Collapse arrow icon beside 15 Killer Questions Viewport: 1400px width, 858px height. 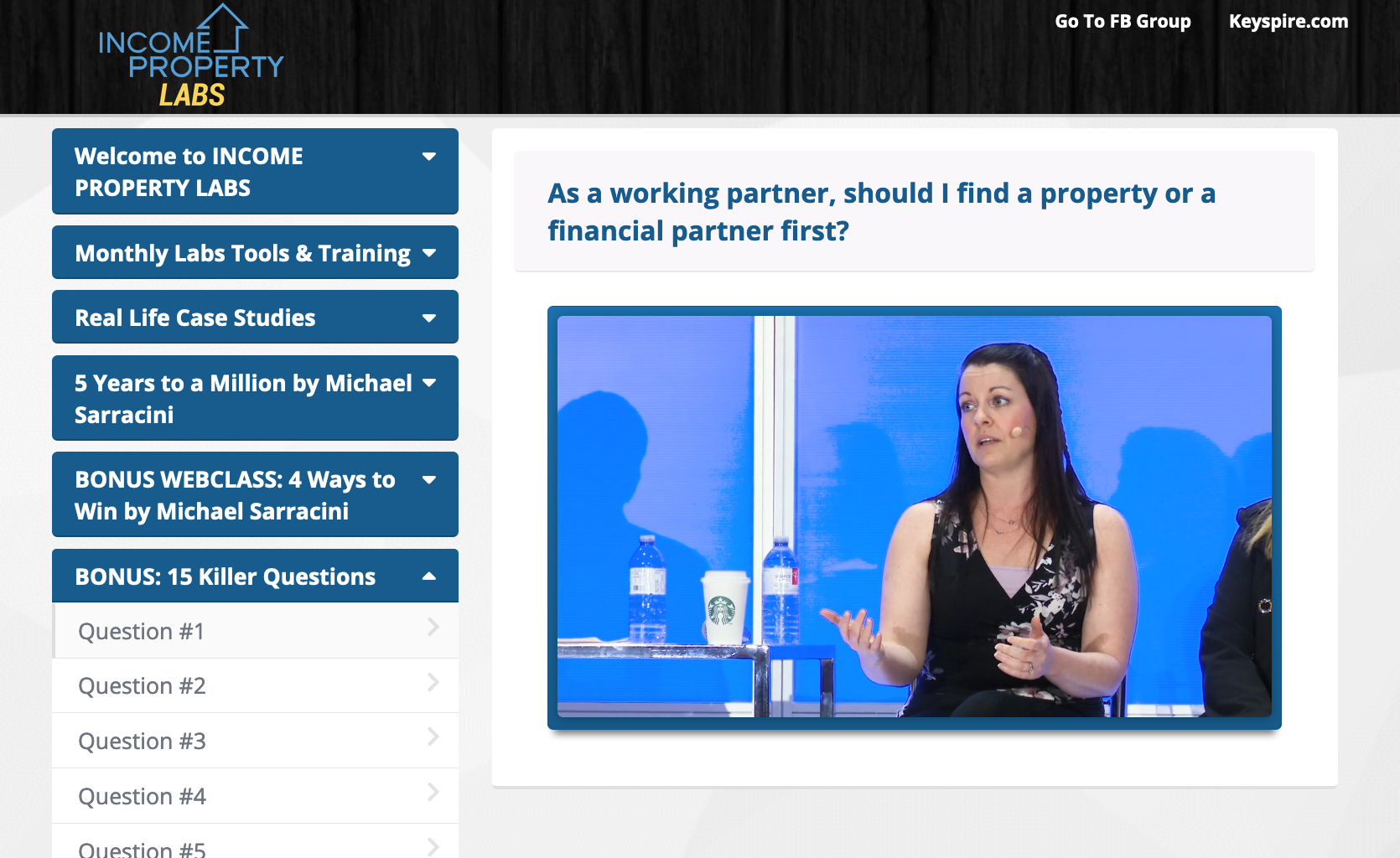coord(429,576)
